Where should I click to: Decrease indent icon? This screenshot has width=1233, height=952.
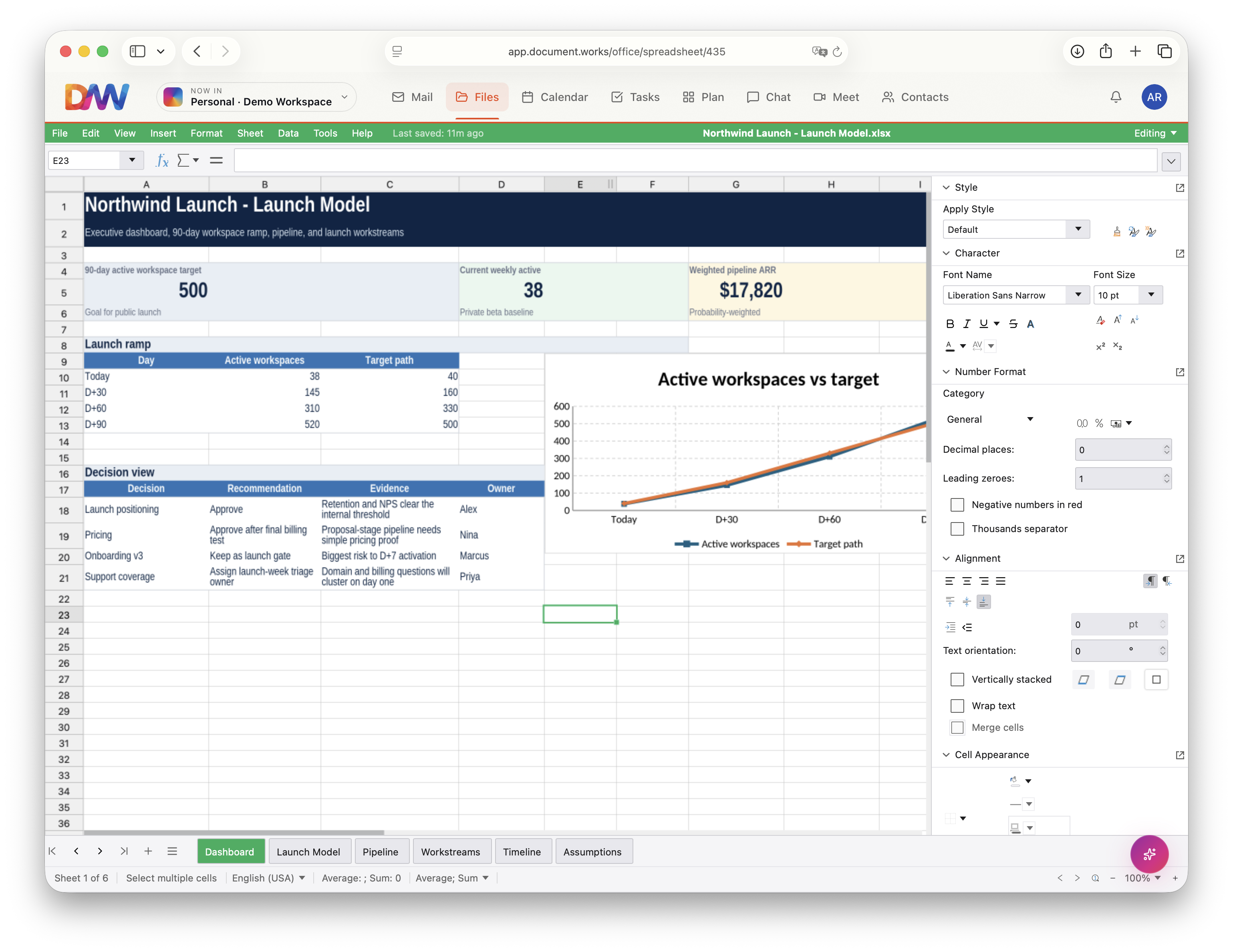click(967, 627)
